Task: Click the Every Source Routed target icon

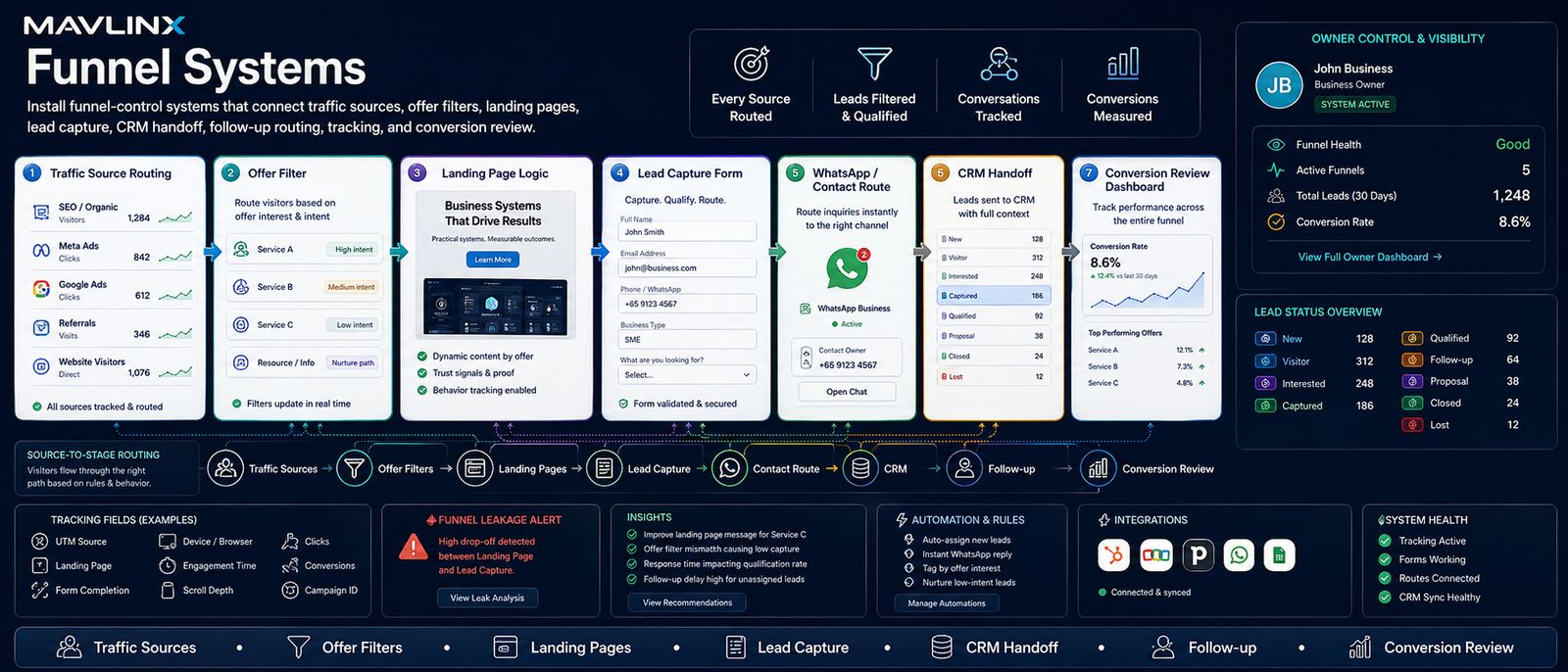Action: point(752,63)
